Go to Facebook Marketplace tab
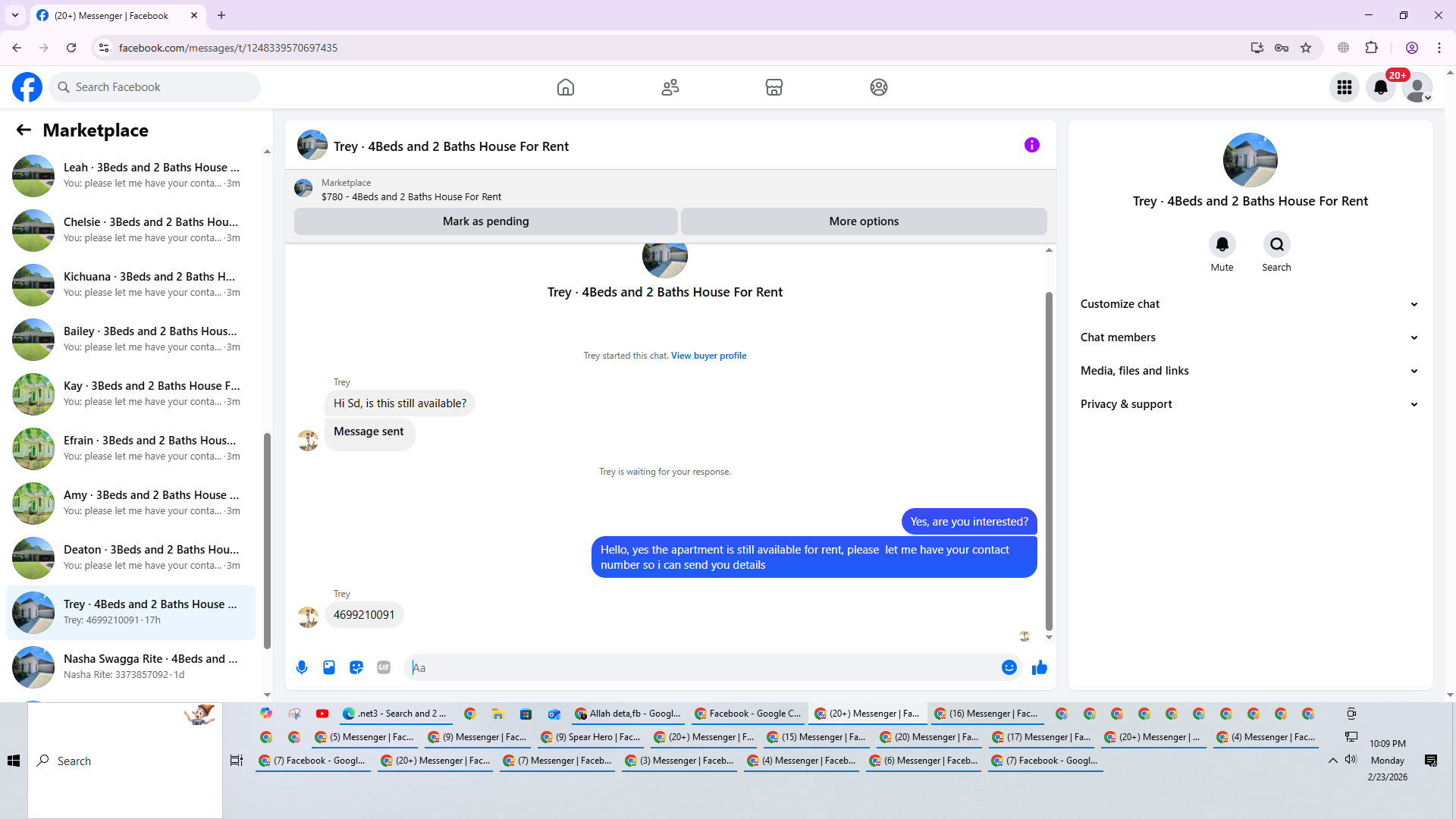1456x819 pixels. coord(773,87)
